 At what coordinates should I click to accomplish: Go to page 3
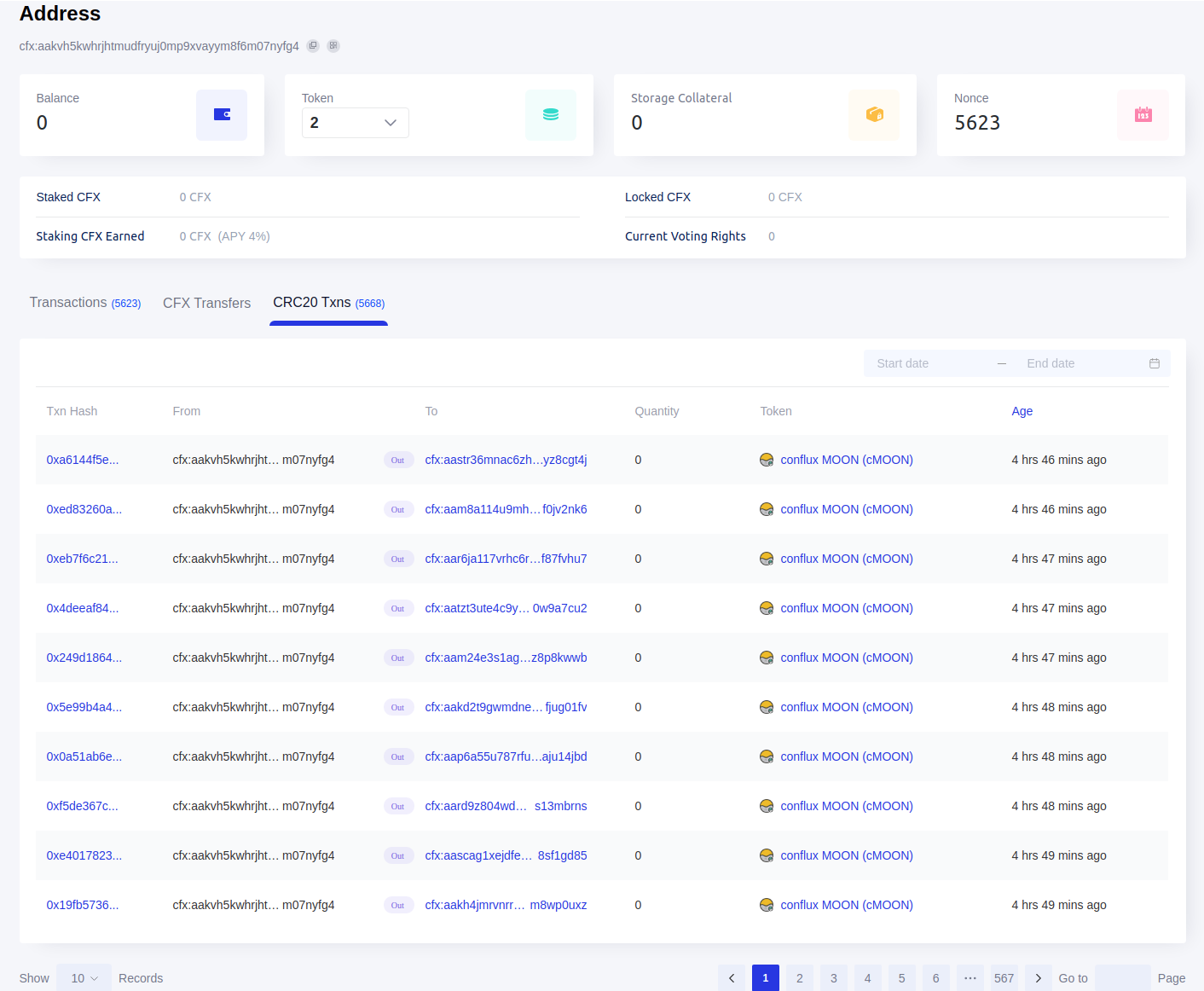tap(834, 978)
